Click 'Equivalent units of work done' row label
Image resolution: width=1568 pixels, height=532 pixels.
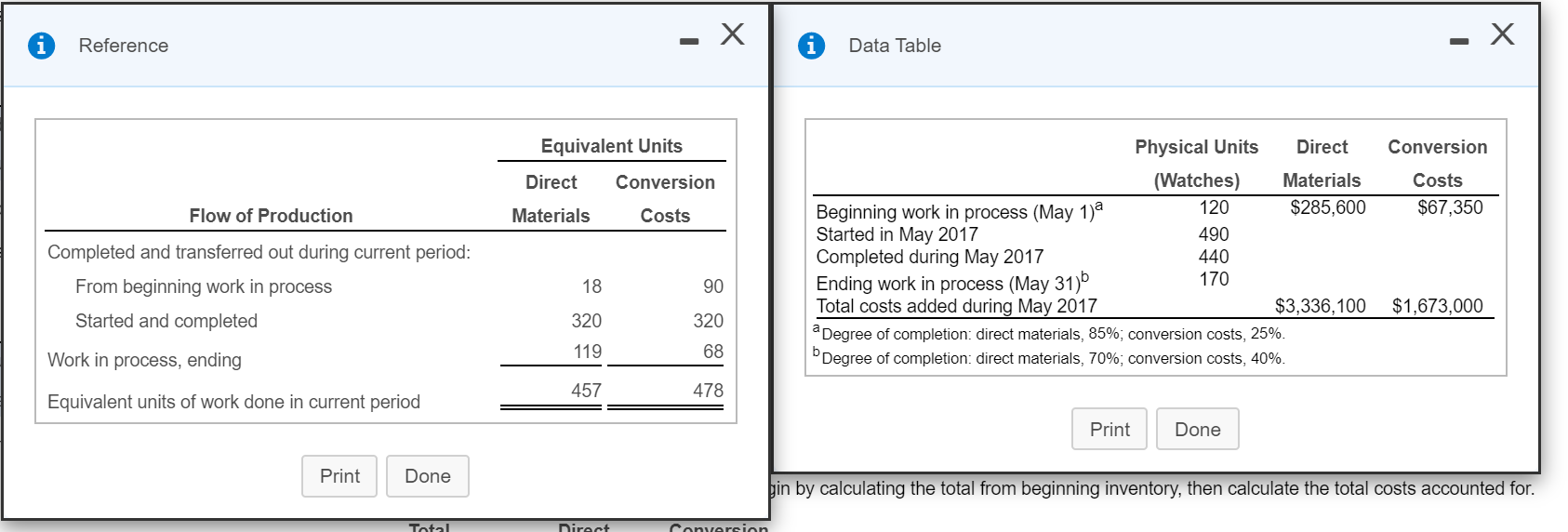[x=233, y=402]
